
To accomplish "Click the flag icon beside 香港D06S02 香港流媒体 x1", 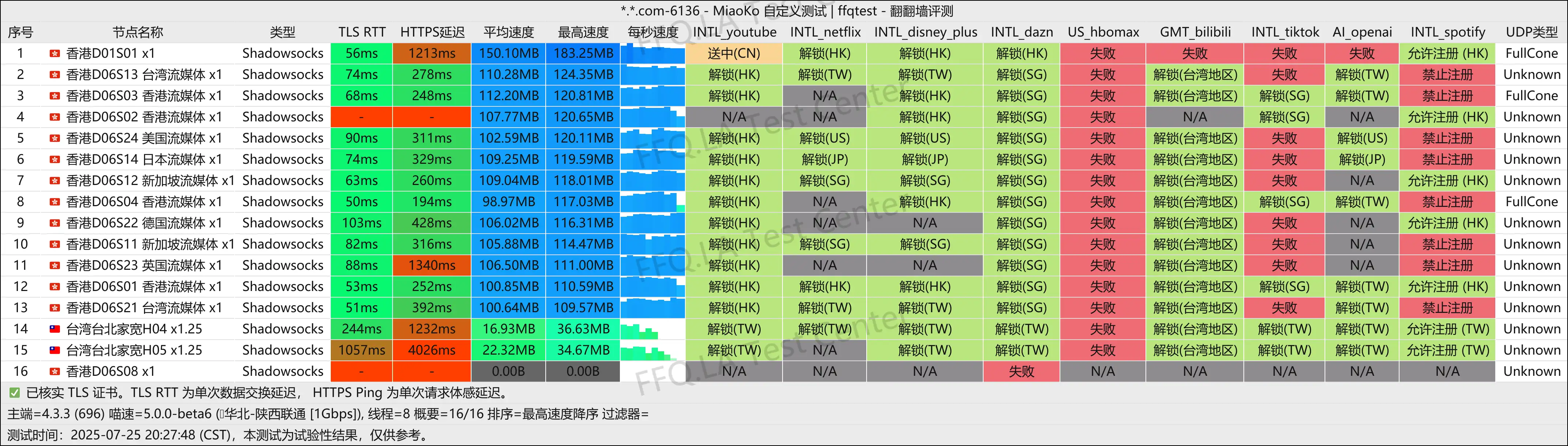I will [x=54, y=117].
